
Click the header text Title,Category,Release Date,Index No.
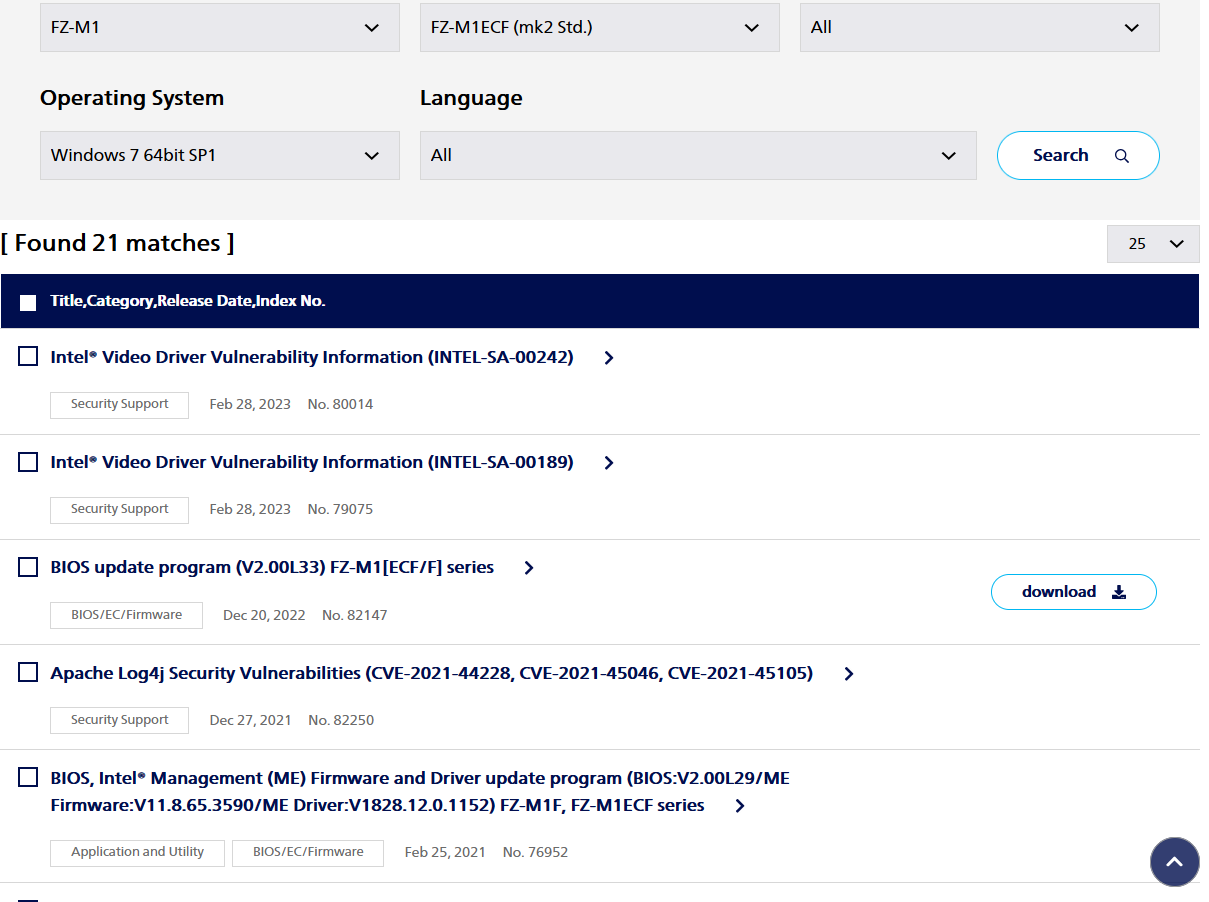click(188, 301)
